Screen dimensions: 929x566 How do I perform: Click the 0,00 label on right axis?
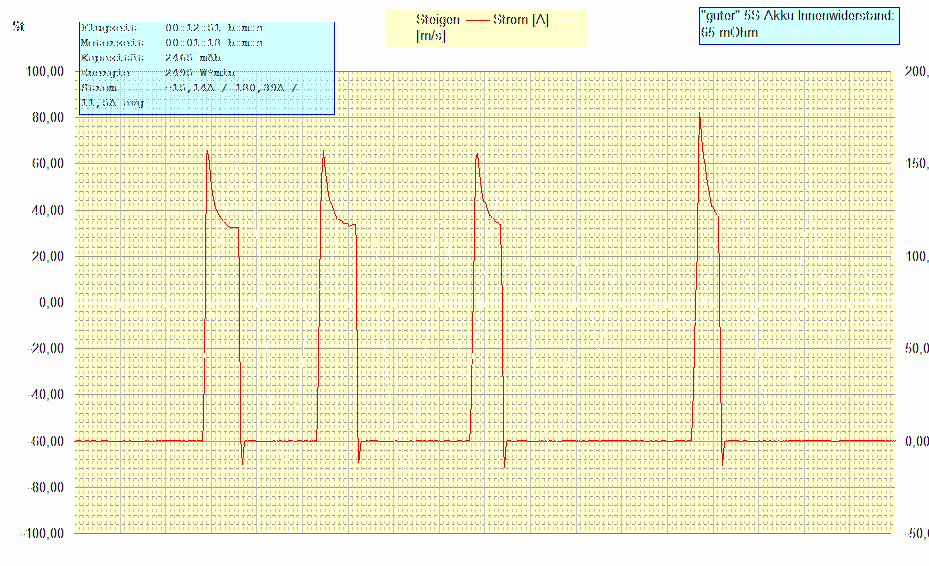pyautogui.click(x=916, y=441)
